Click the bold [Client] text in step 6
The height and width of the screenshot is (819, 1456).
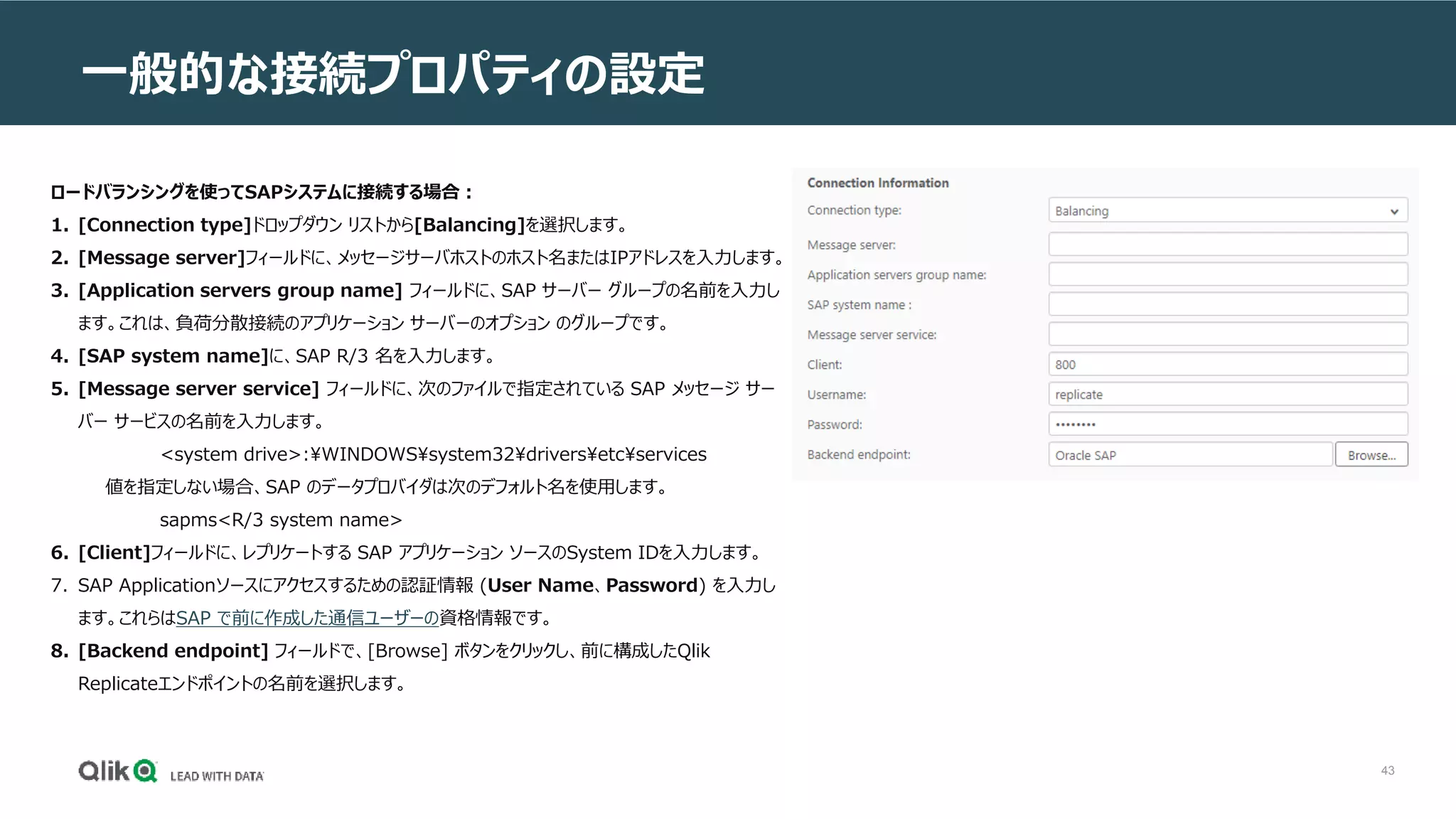click(114, 552)
